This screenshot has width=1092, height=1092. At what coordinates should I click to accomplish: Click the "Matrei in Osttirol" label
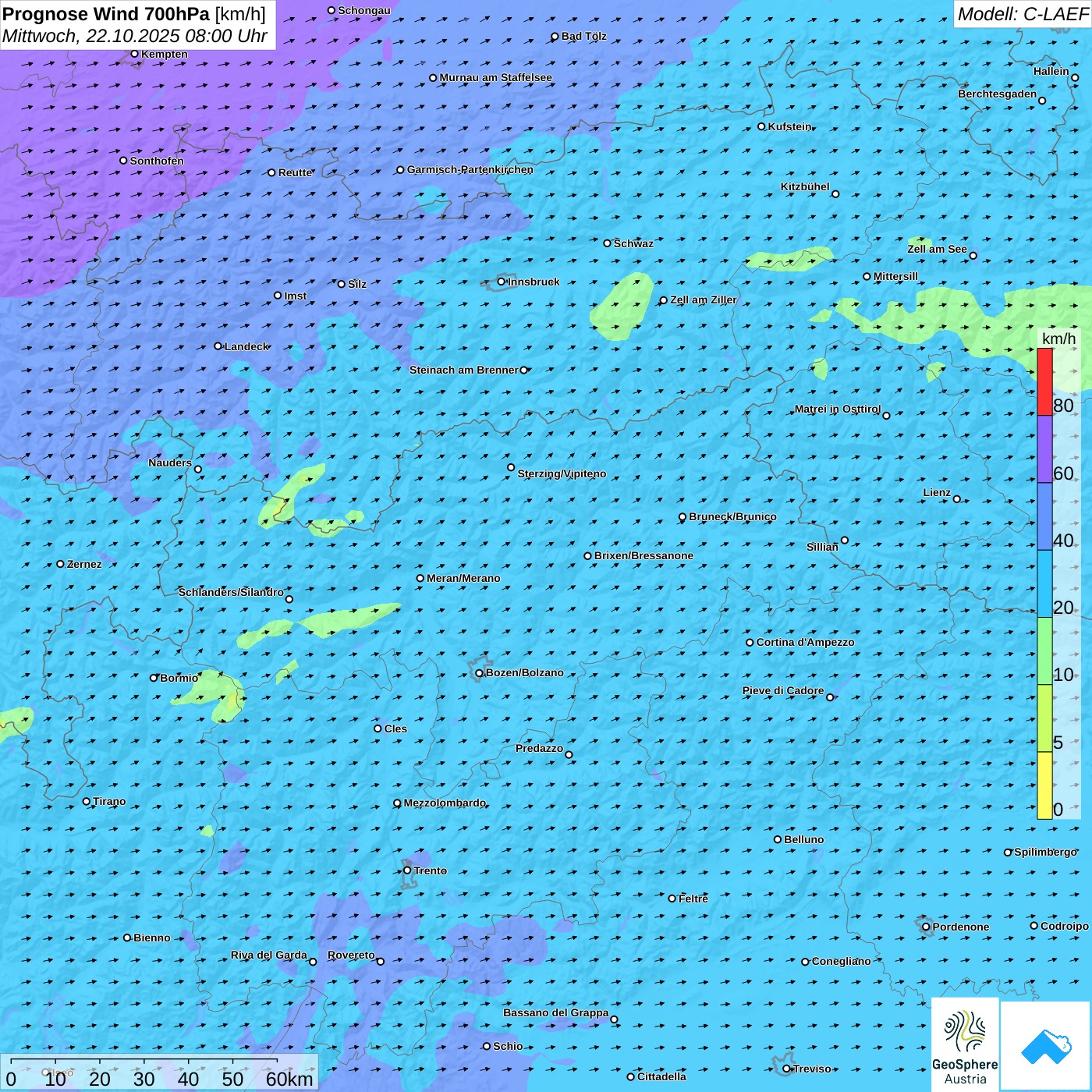(x=838, y=409)
